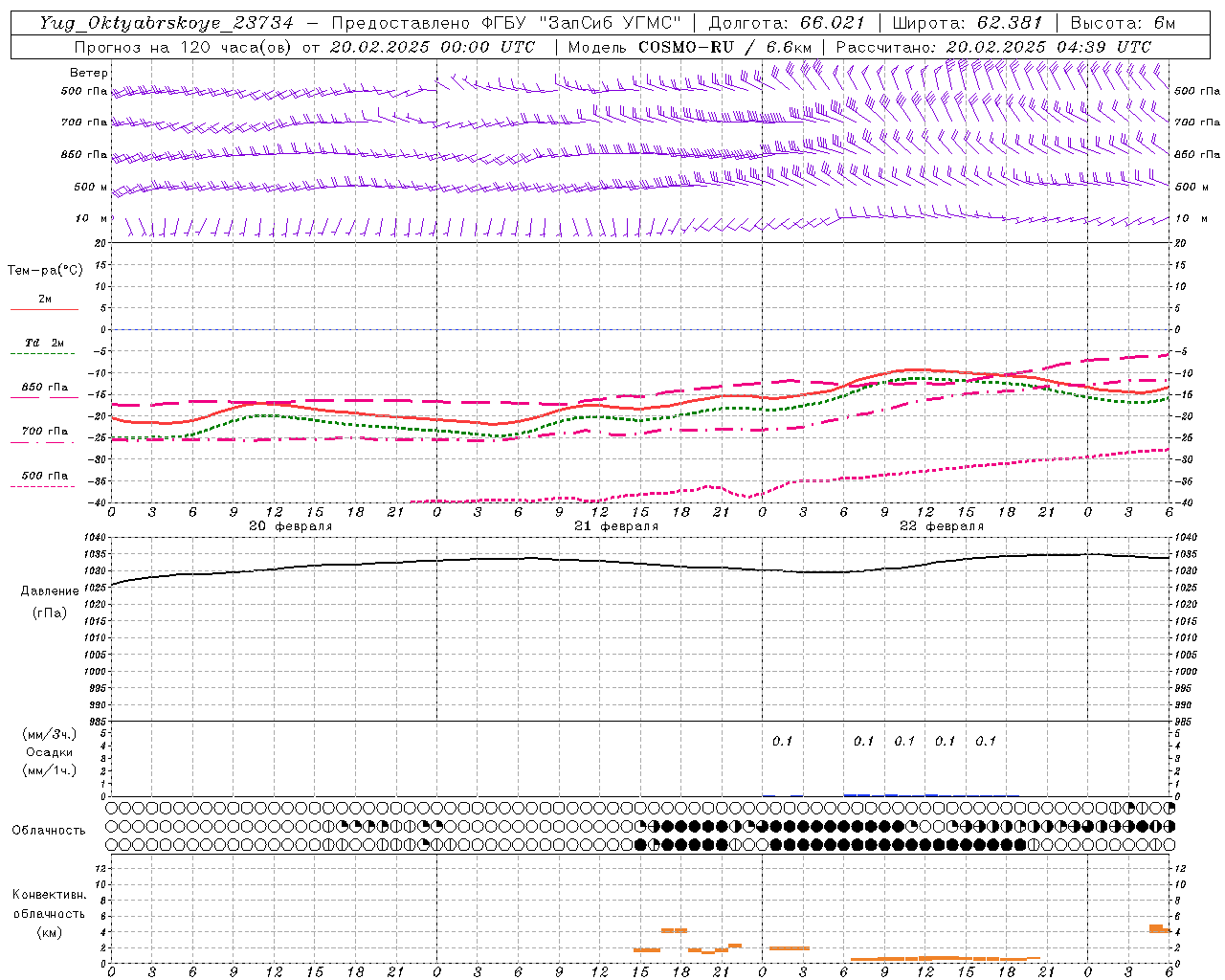Select the Модель COSMO-RU / 6.6км label
This screenshot has width=1225, height=980.
pos(690,47)
